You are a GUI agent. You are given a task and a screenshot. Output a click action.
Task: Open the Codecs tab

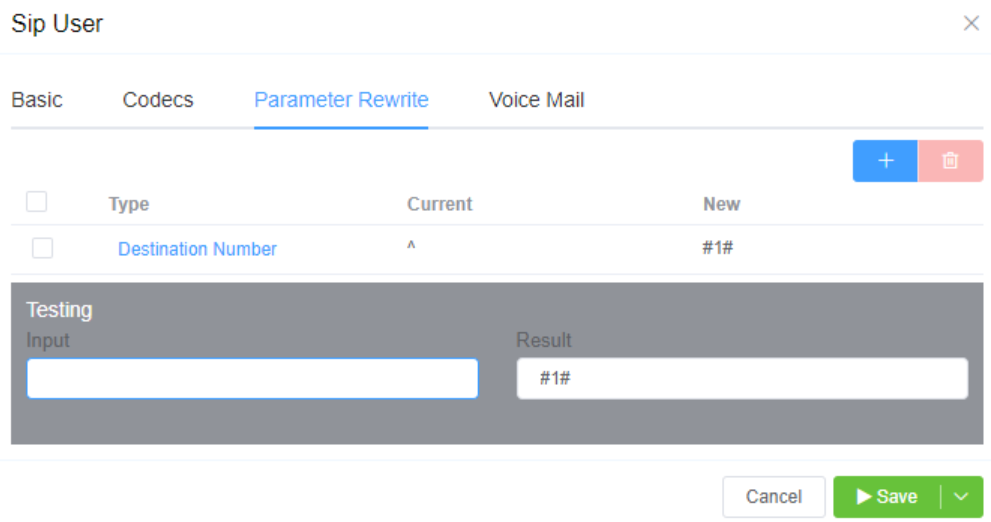(158, 100)
